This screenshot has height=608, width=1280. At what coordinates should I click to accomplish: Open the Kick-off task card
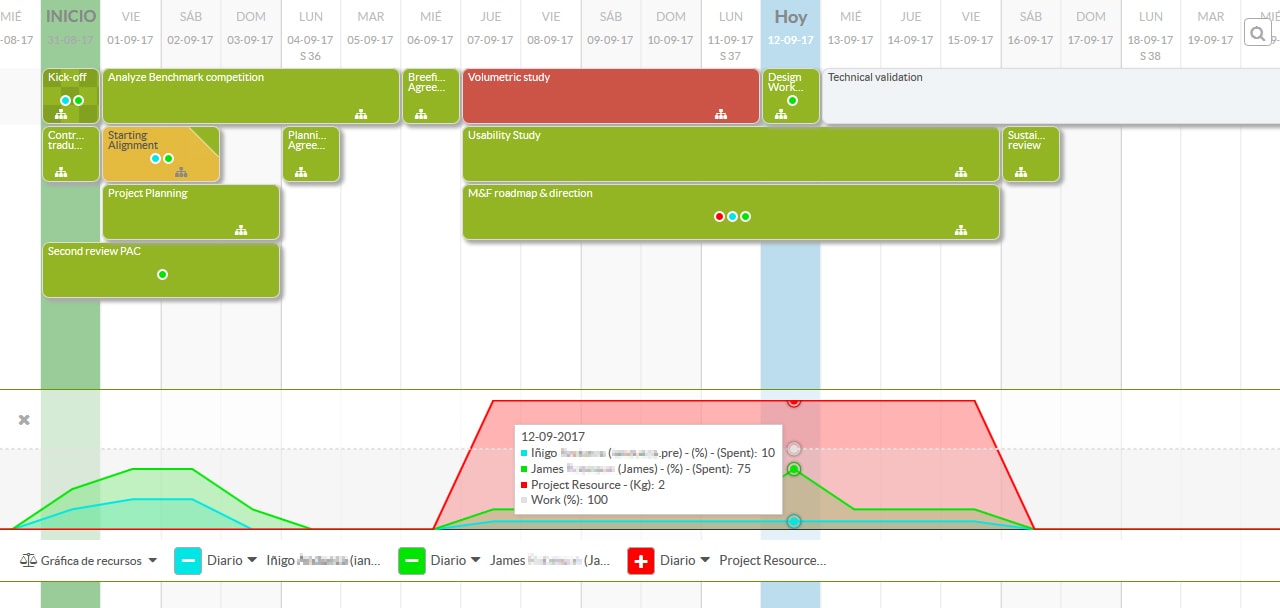click(x=71, y=96)
